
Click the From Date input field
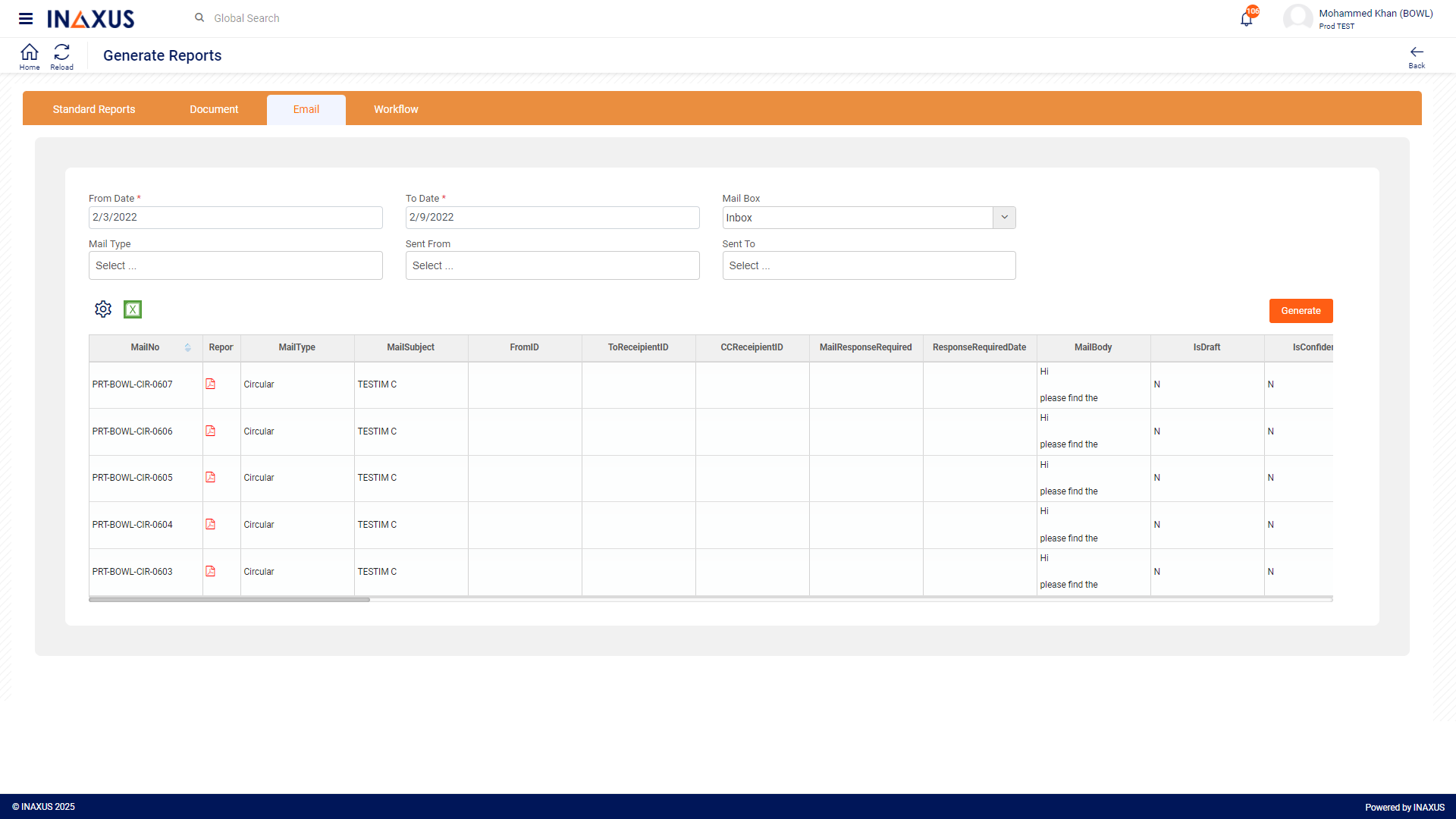(235, 218)
